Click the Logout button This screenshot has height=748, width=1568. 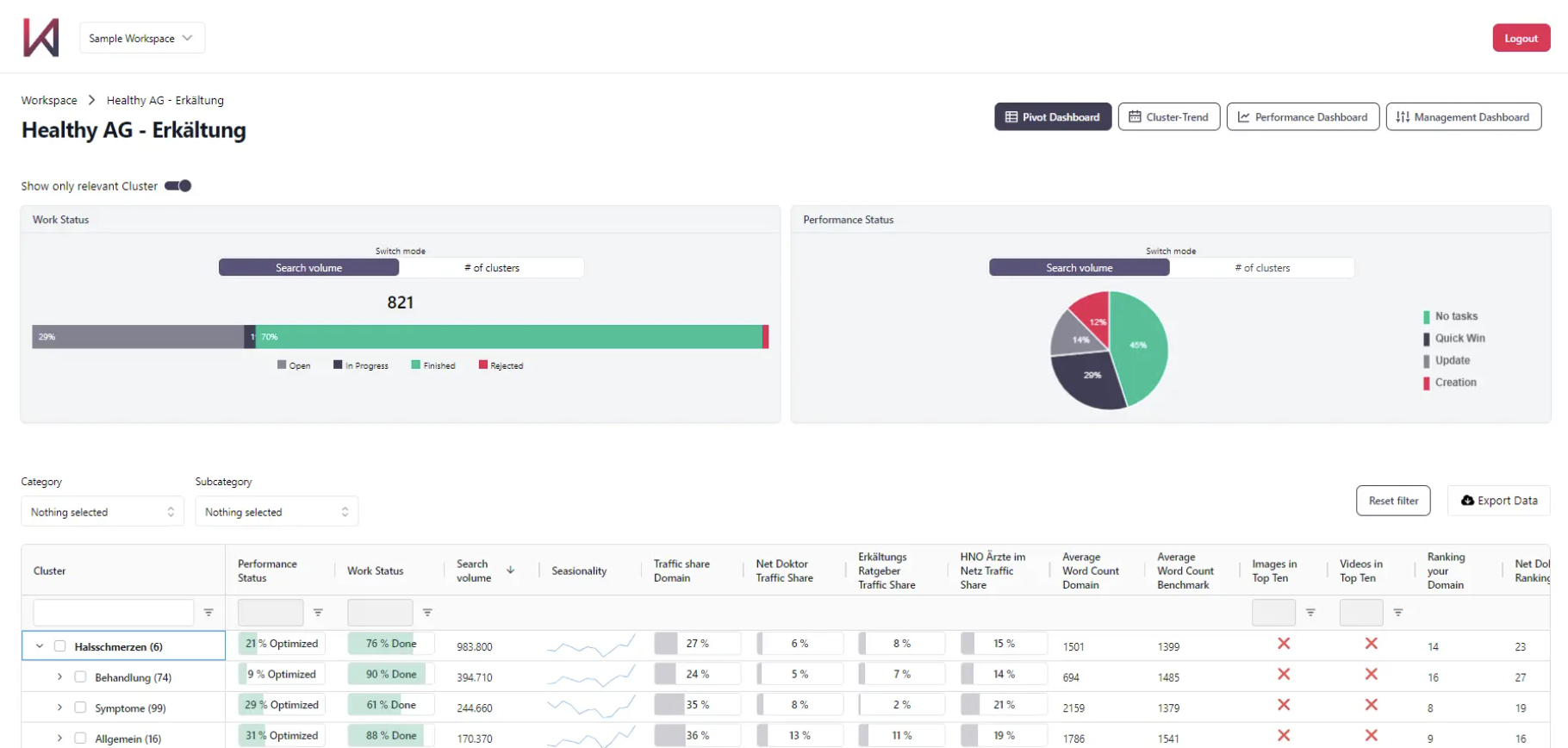pyautogui.click(x=1521, y=38)
